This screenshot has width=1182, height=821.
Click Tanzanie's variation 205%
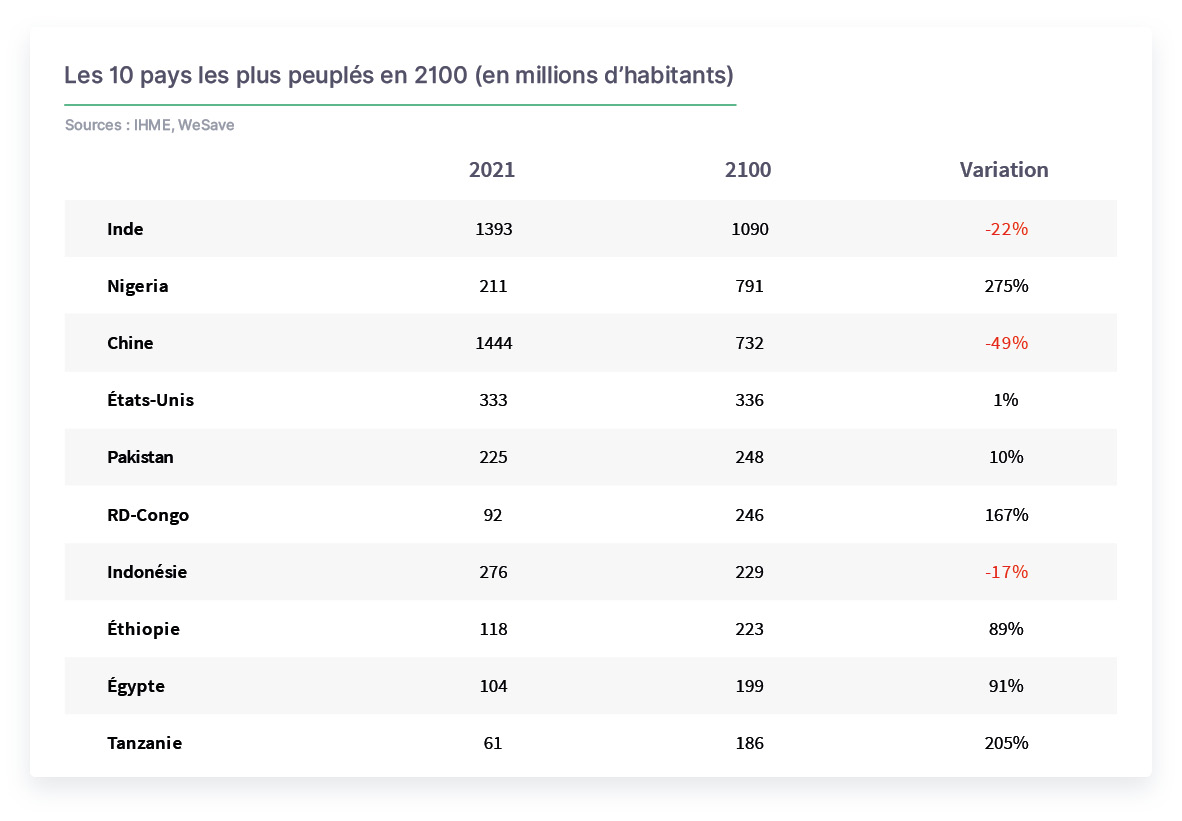(1006, 743)
